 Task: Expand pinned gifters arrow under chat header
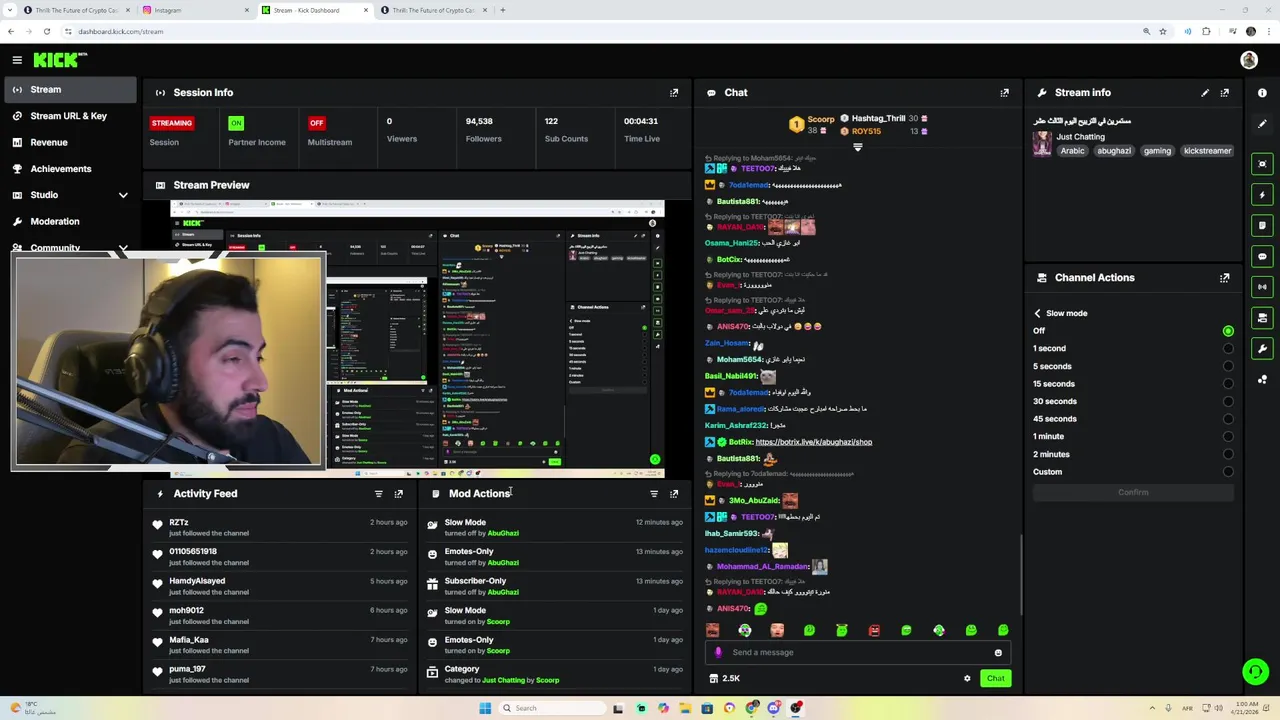(857, 147)
